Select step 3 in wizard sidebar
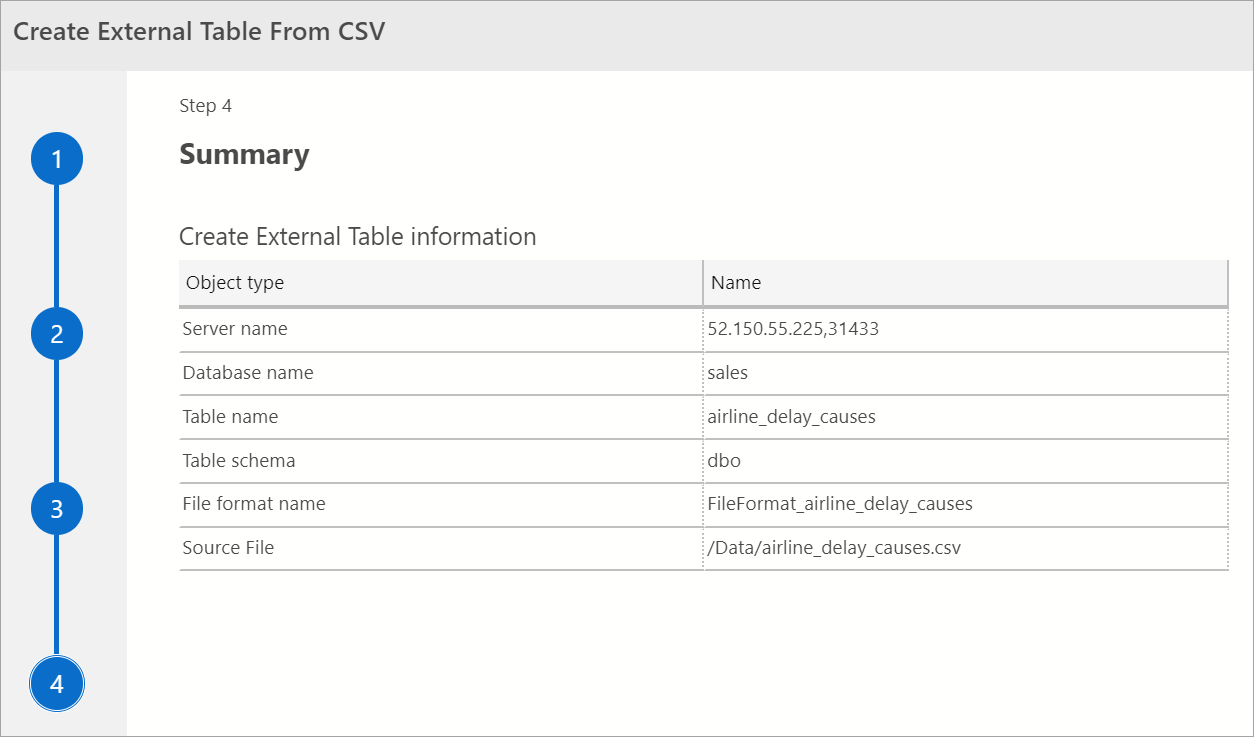Image resolution: width=1254 pixels, height=737 pixels. 57,509
